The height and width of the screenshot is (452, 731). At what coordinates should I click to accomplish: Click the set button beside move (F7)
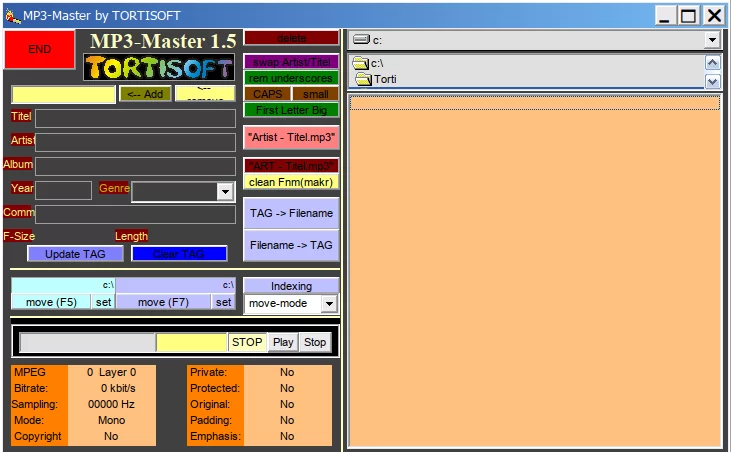click(223, 302)
